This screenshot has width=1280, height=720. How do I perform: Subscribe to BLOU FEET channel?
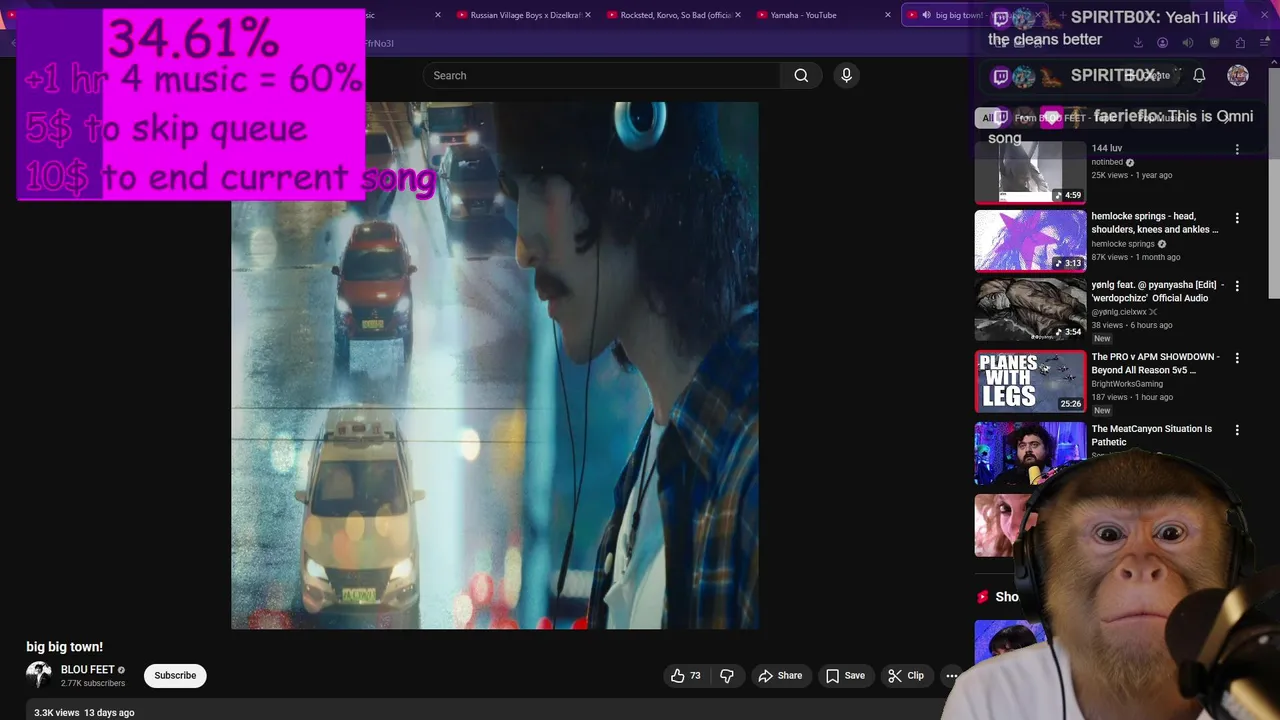coord(175,676)
